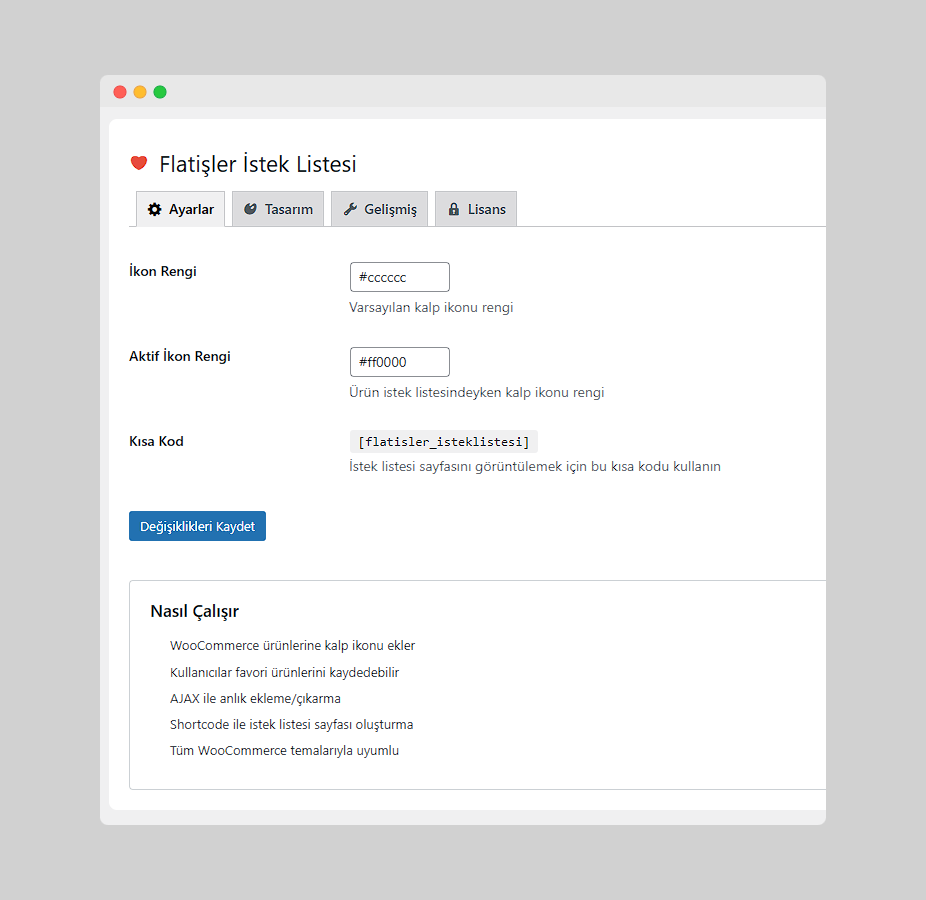Click the Değişiklikleri Kaydet button

pos(197,525)
